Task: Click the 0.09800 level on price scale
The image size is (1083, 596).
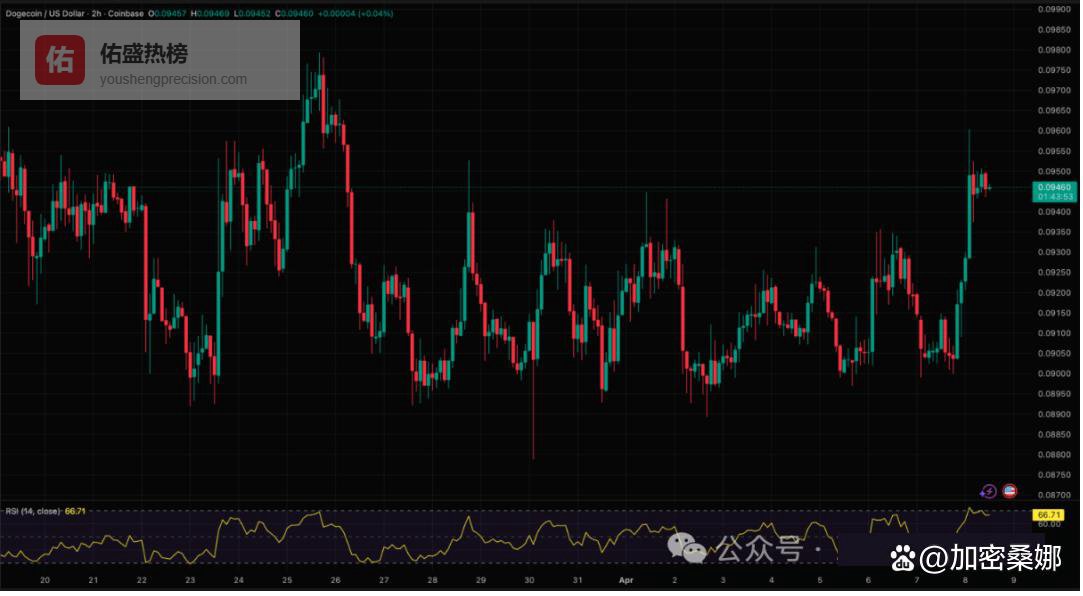Action: tap(1054, 50)
